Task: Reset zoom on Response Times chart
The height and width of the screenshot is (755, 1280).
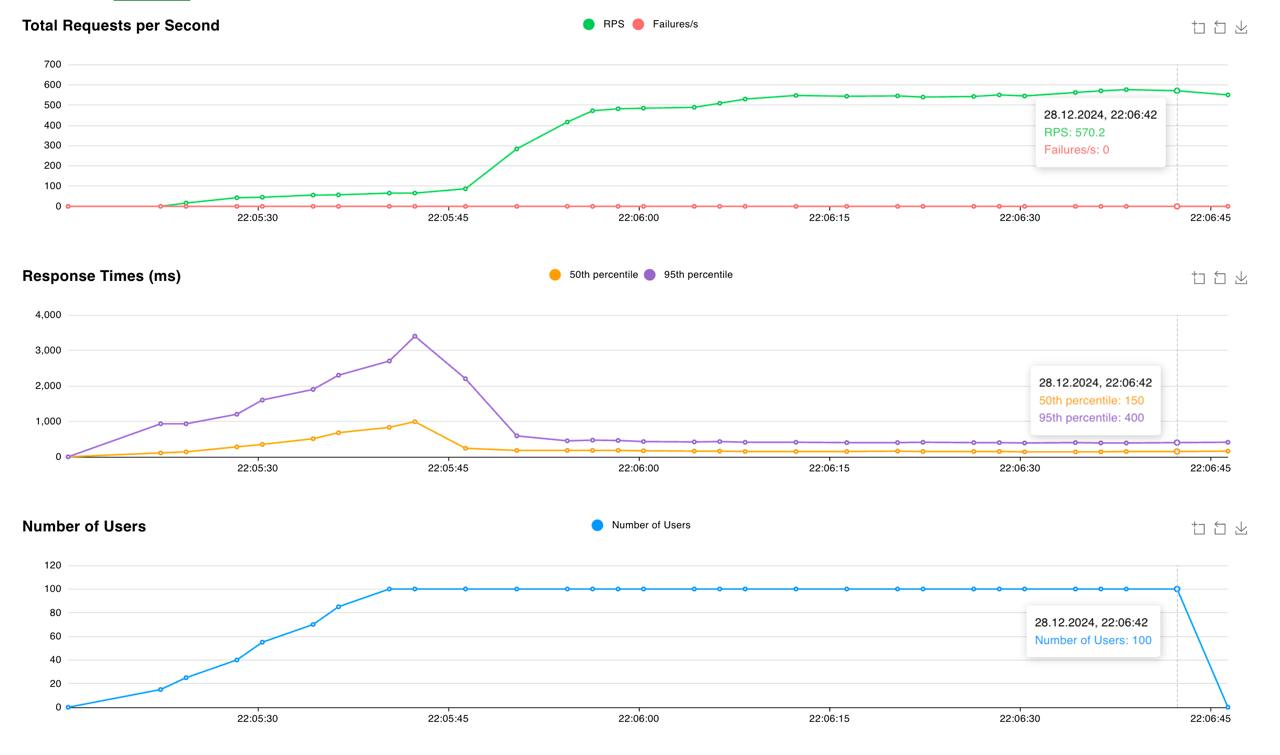Action: 1220,278
